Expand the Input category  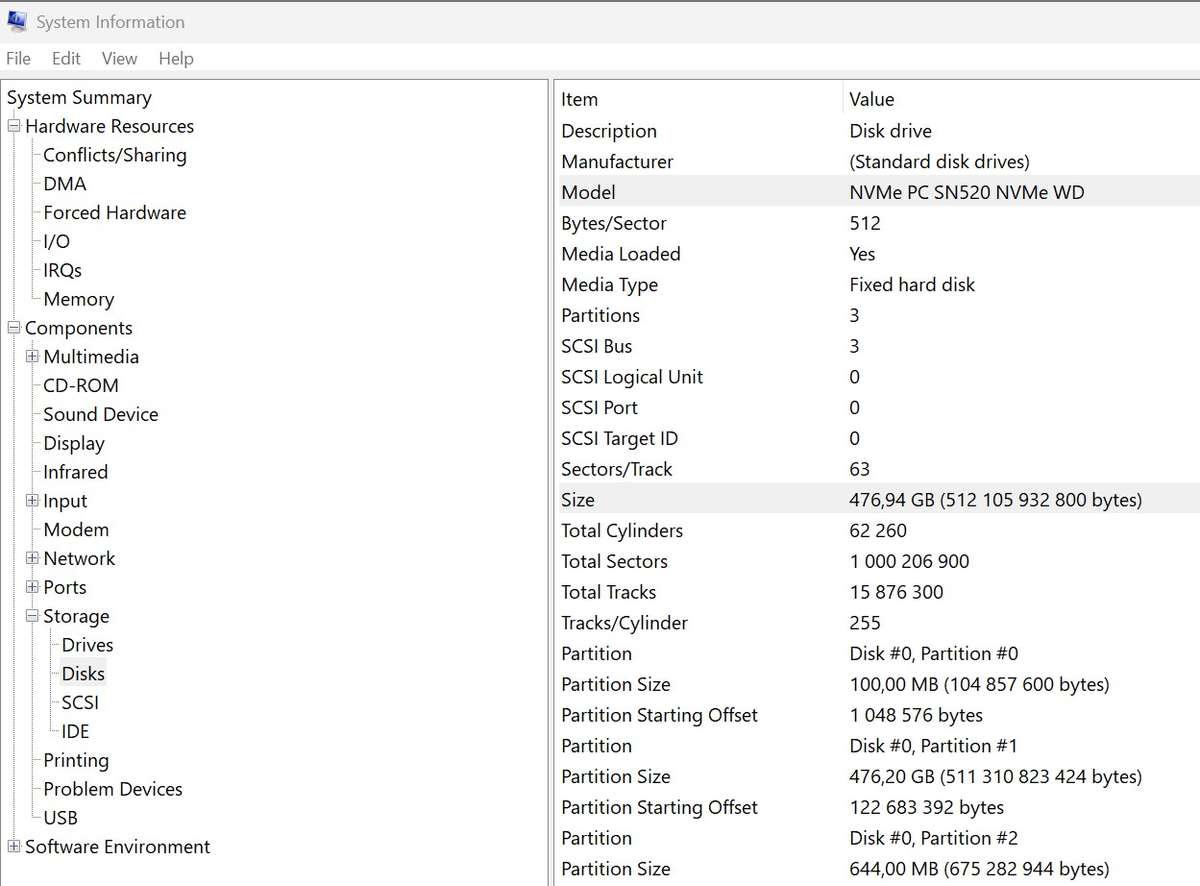click(x=32, y=501)
